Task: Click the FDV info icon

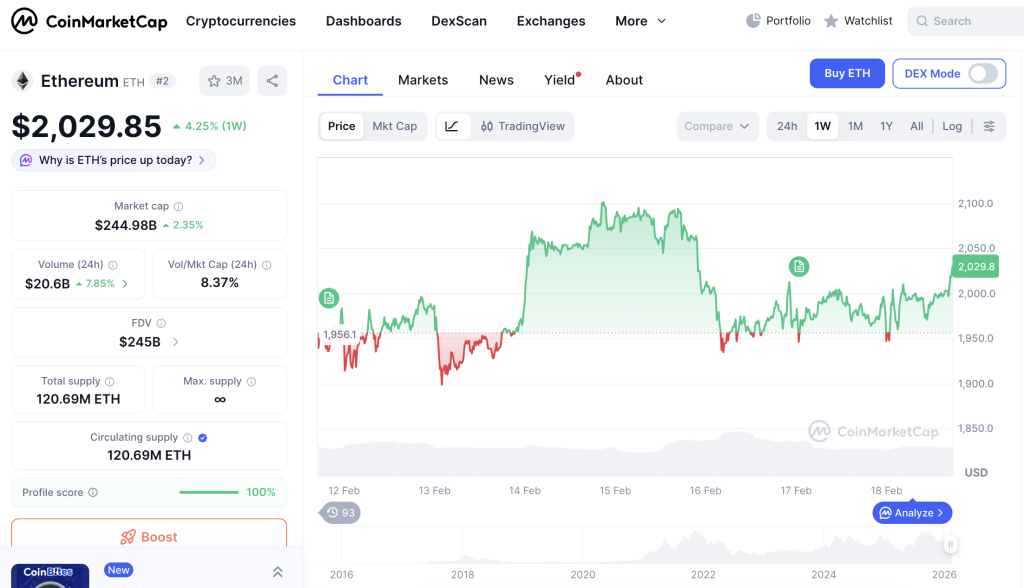Action: [161, 323]
